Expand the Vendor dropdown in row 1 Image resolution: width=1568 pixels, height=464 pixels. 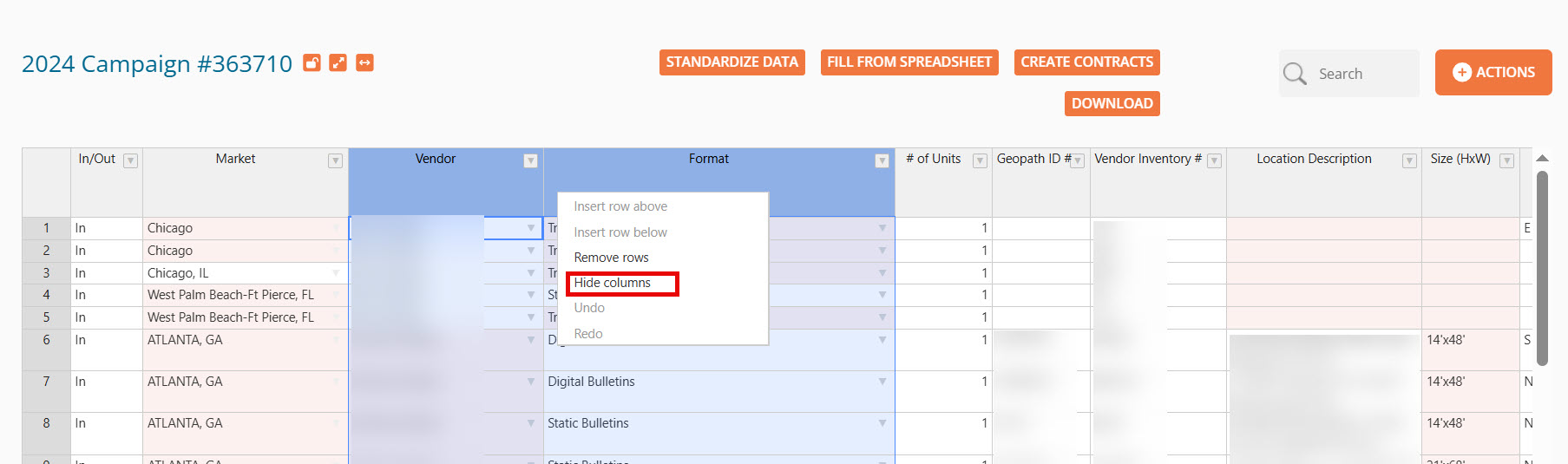(x=530, y=228)
